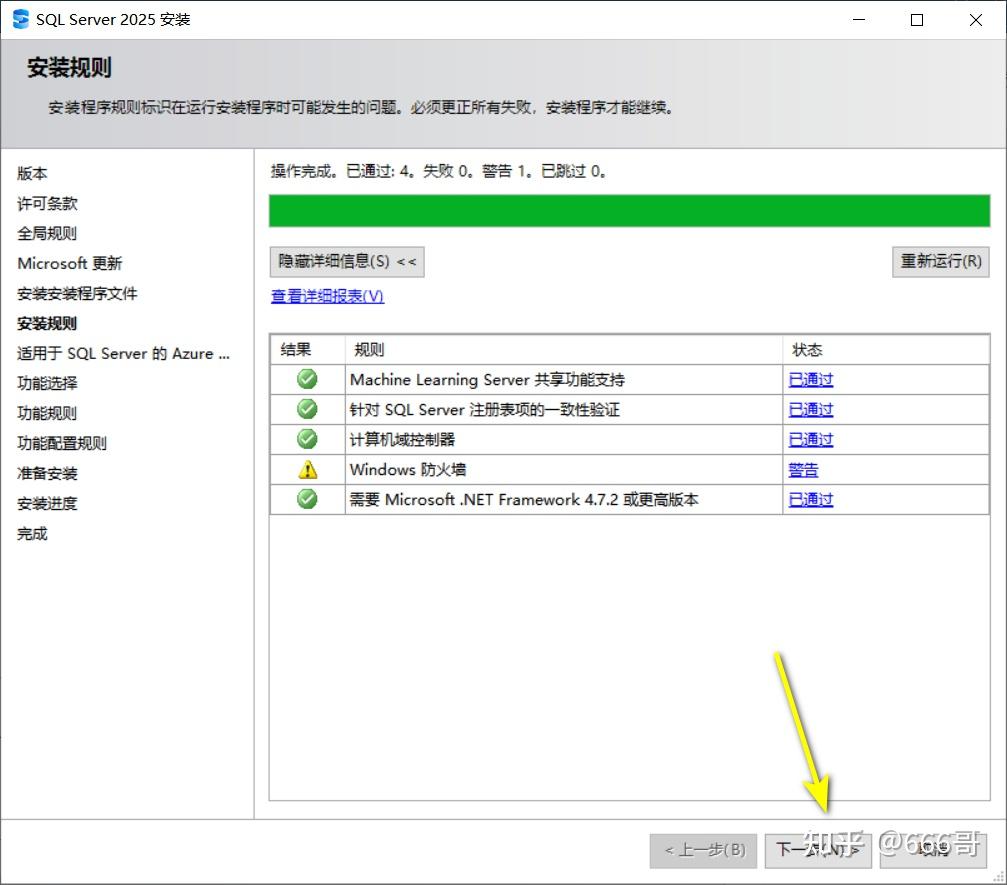Collapse details with 隐藏详细信息(S) button
1007x885 pixels.
(x=347, y=261)
